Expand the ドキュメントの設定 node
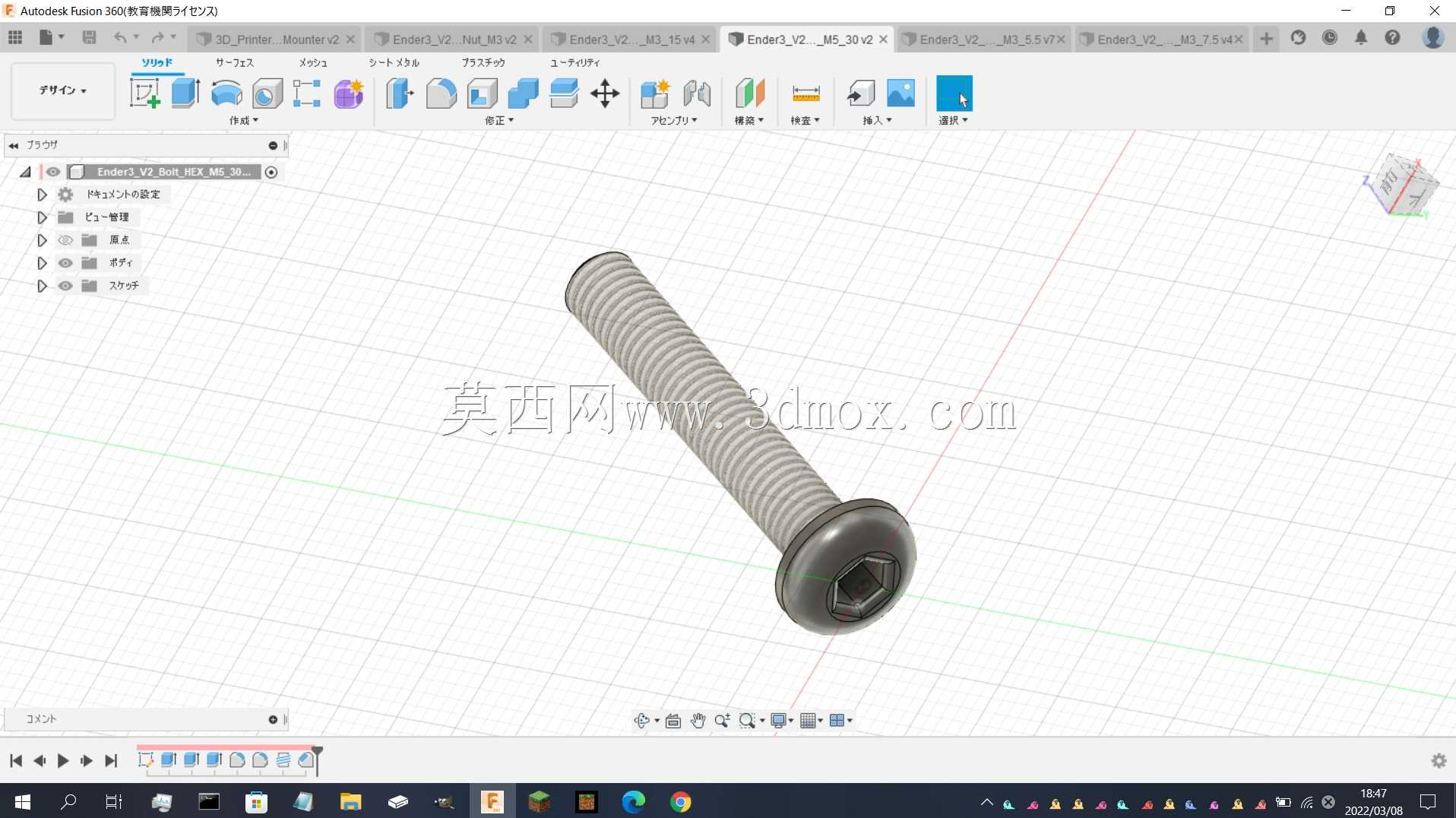The width and height of the screenshot is (1456, 818). coord(42,195)
